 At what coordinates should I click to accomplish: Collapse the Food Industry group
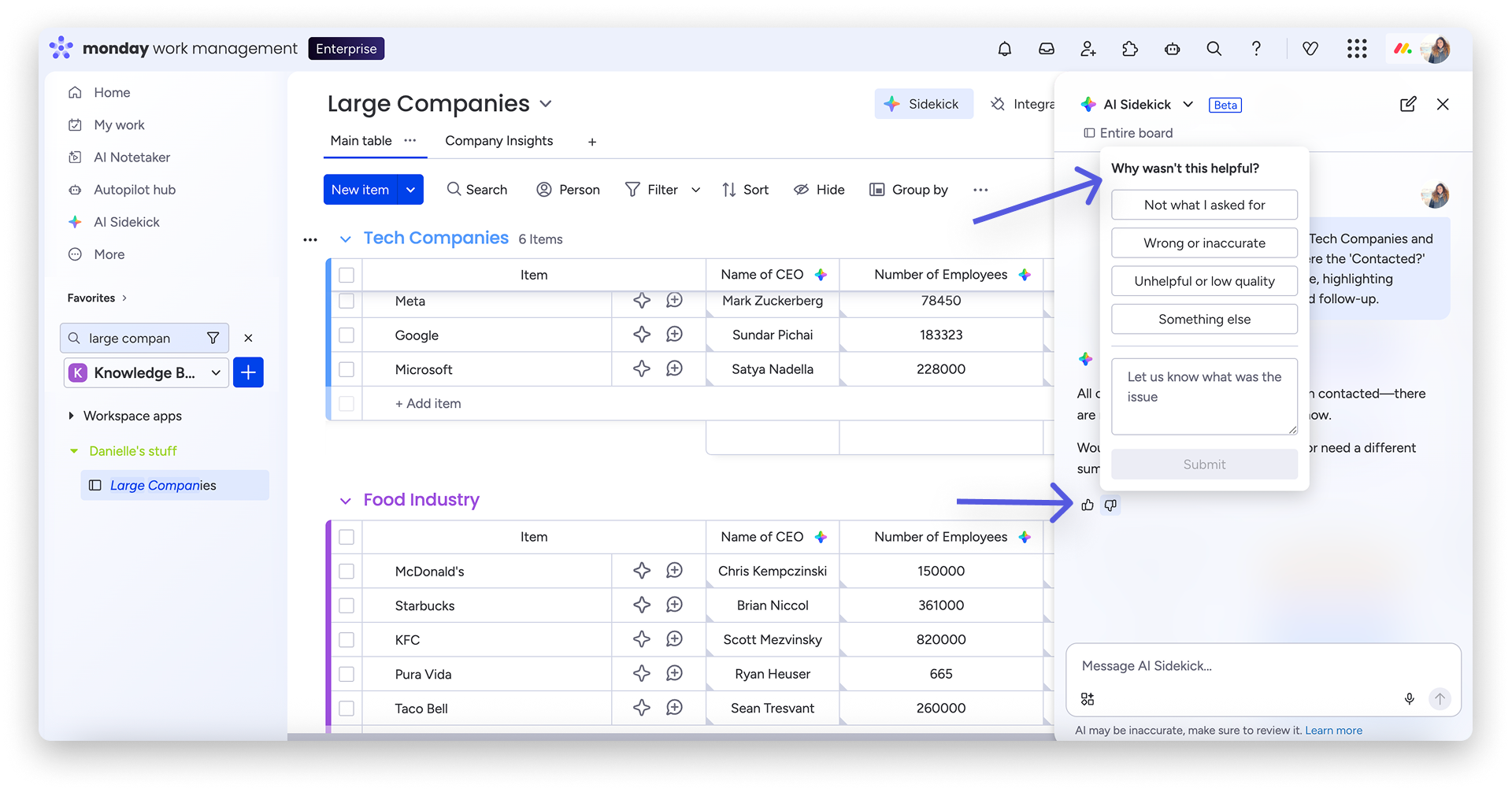pyautogui.click(x=345, y=501)
